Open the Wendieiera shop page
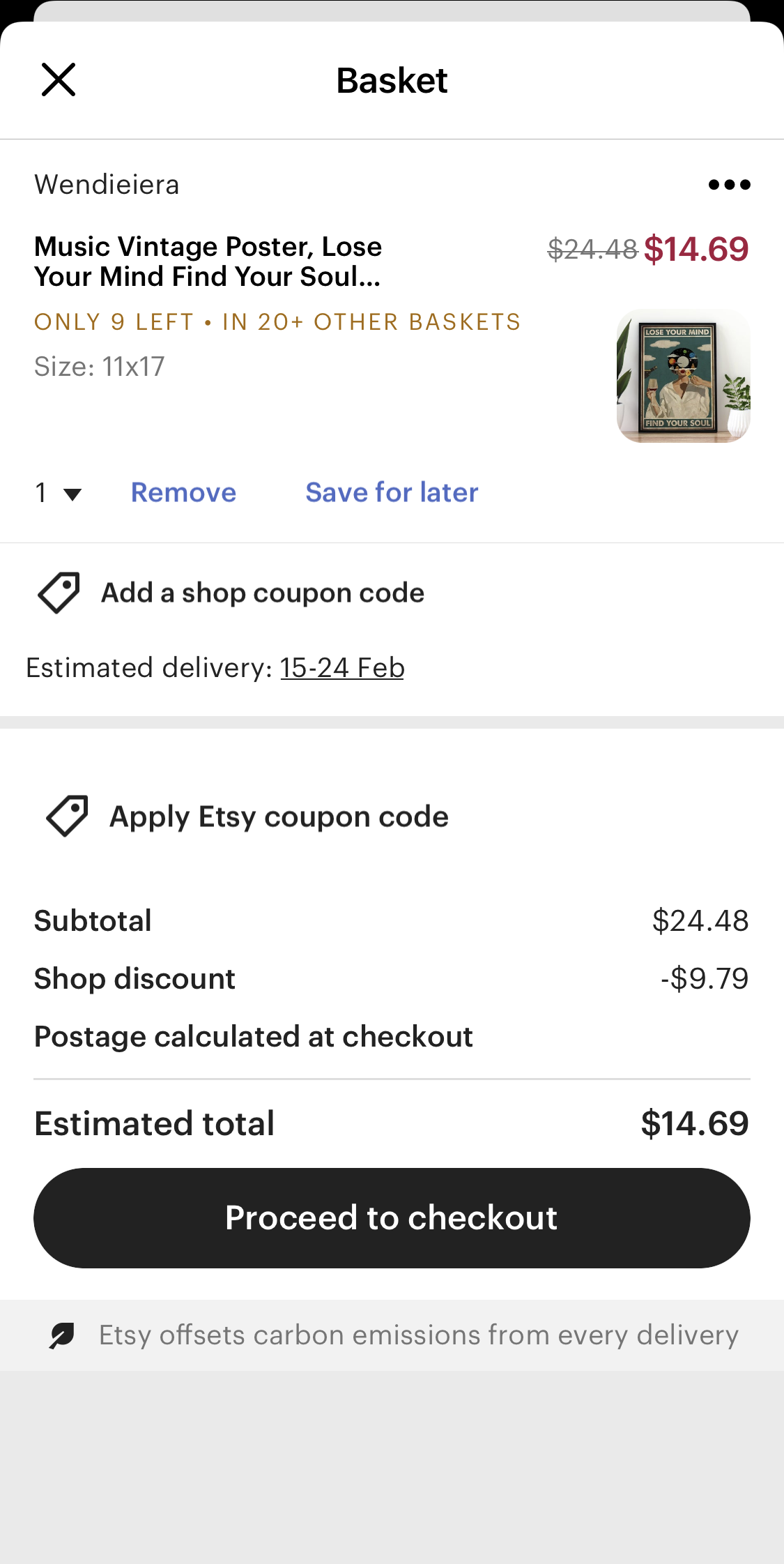The width and height of the screenshot is (784, 1564). coord(106,183)
